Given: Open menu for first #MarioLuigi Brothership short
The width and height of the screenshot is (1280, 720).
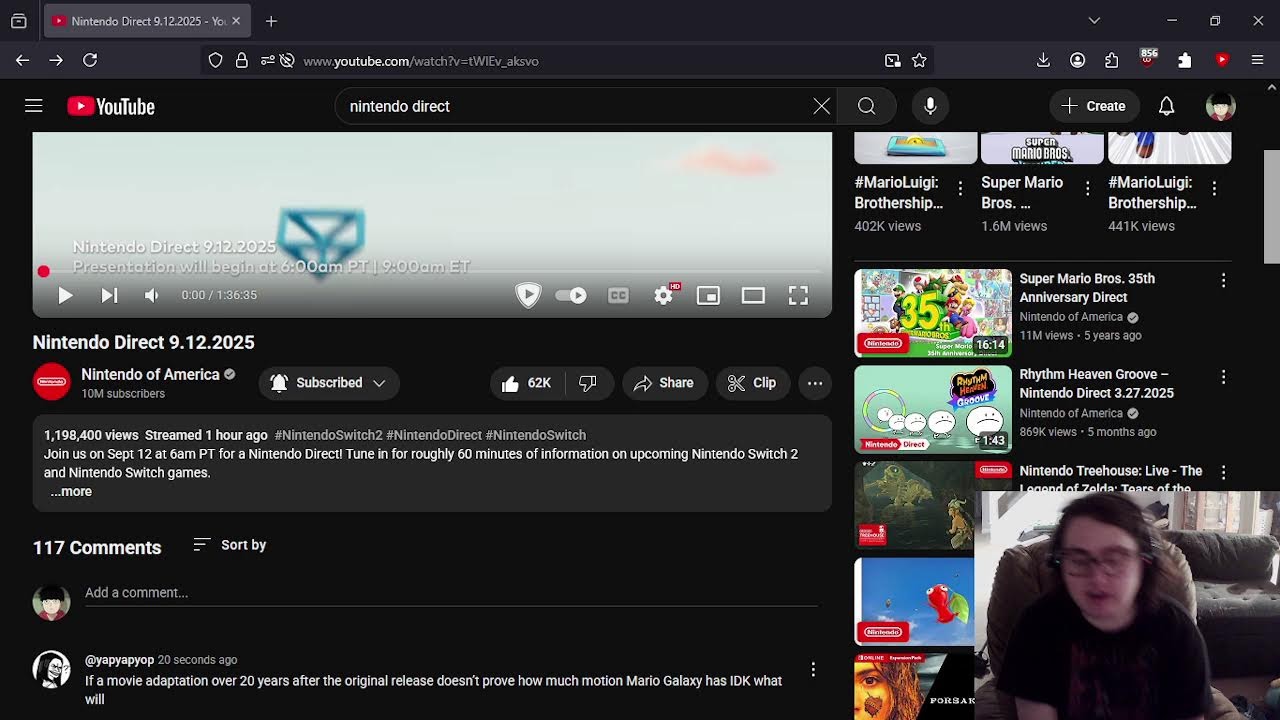Looking at the screenshot, I should 960,188.
